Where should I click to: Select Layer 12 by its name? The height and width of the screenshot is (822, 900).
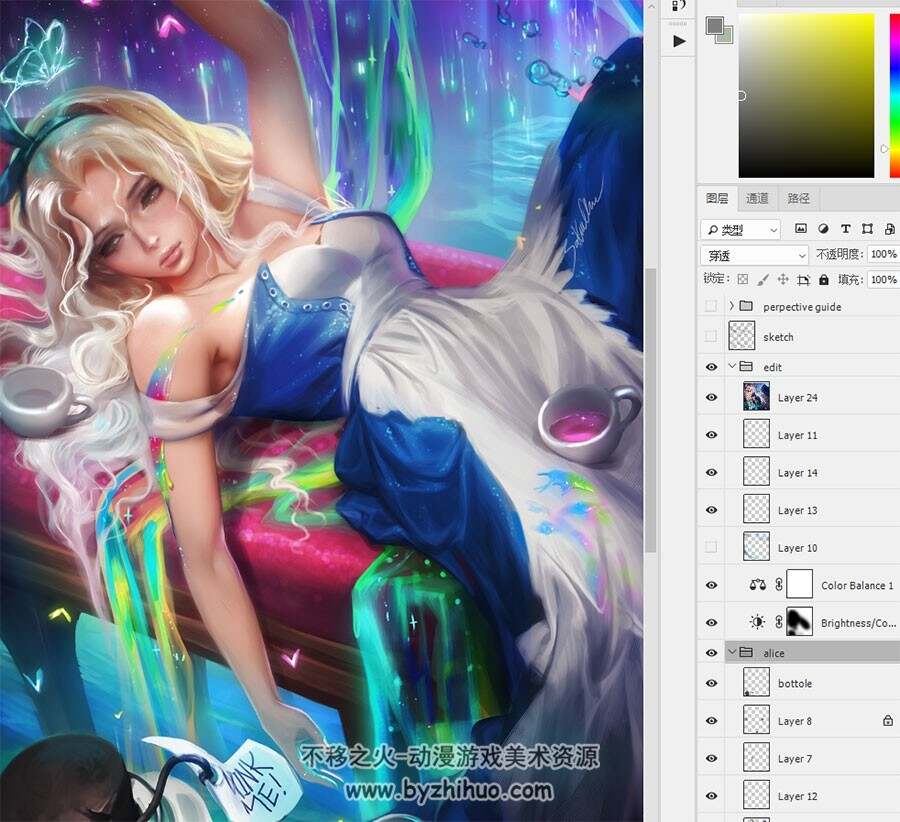797,796
